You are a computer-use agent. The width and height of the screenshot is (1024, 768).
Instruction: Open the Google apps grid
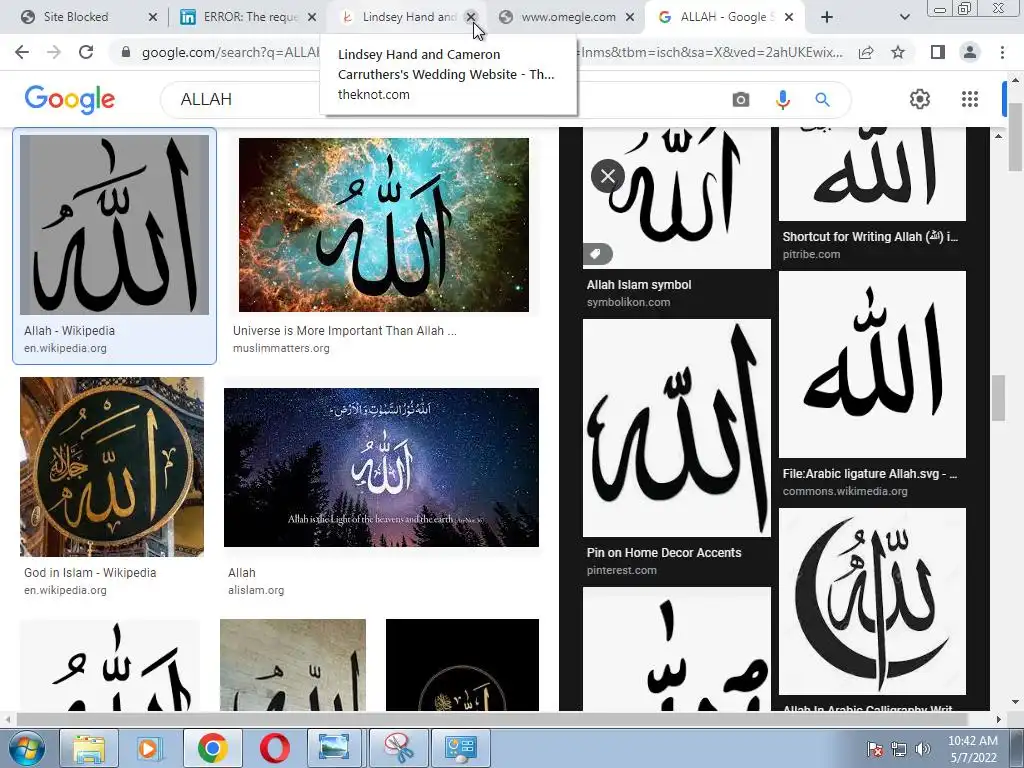[x=970, y=99]
